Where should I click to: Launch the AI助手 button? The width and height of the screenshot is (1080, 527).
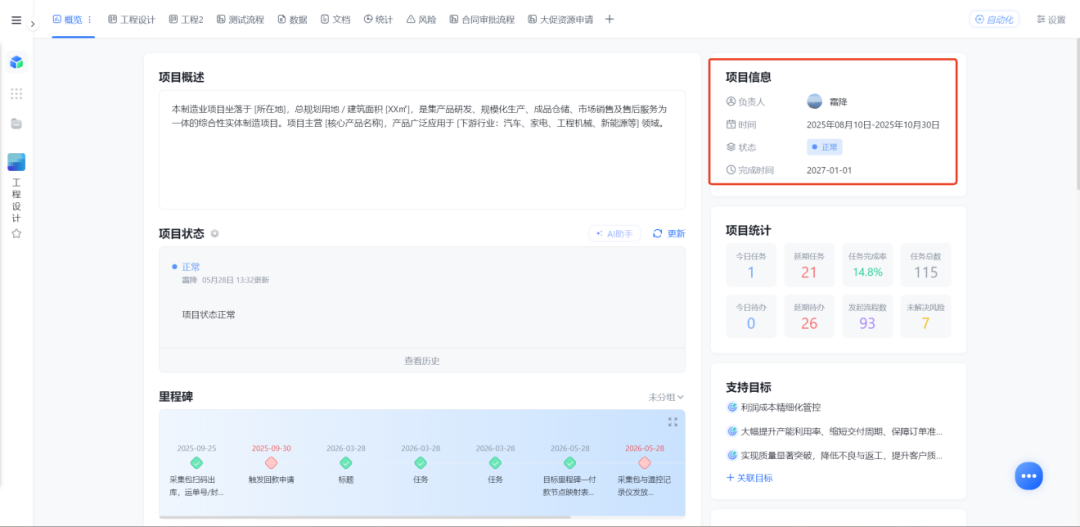point(614,234)
